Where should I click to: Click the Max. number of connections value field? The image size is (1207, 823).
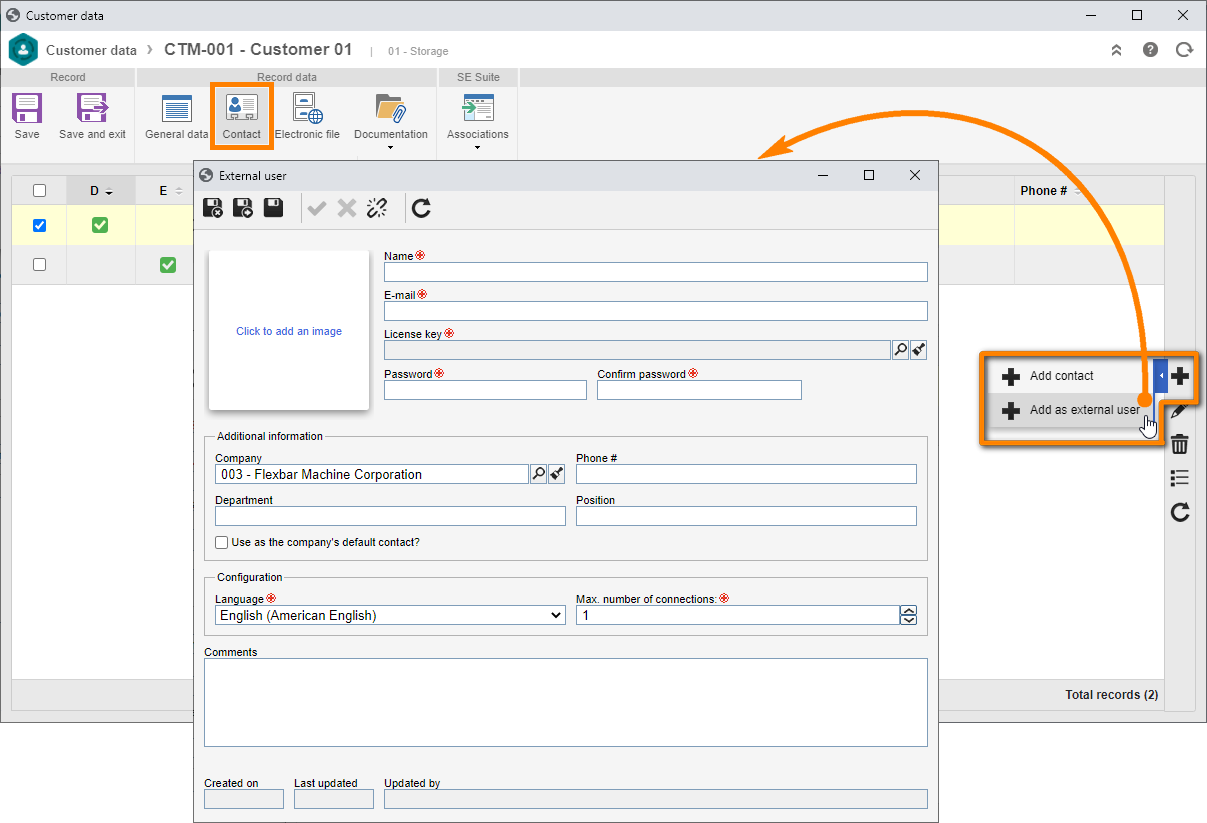point(737,615)
